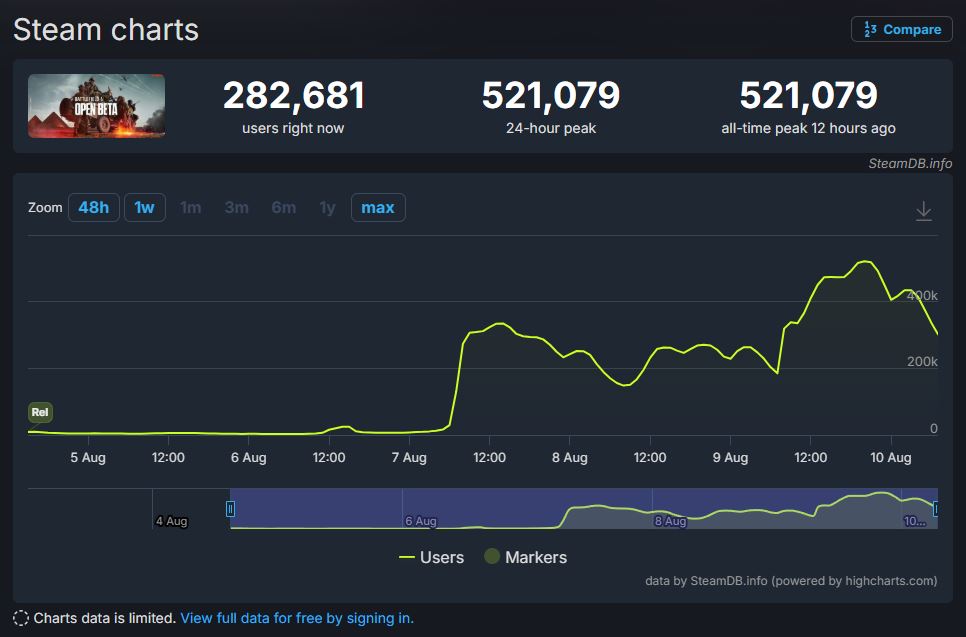966x637 pixels.
Task: Open the Battlefield Open Beta game thumbnail
Action: point(96,105)
